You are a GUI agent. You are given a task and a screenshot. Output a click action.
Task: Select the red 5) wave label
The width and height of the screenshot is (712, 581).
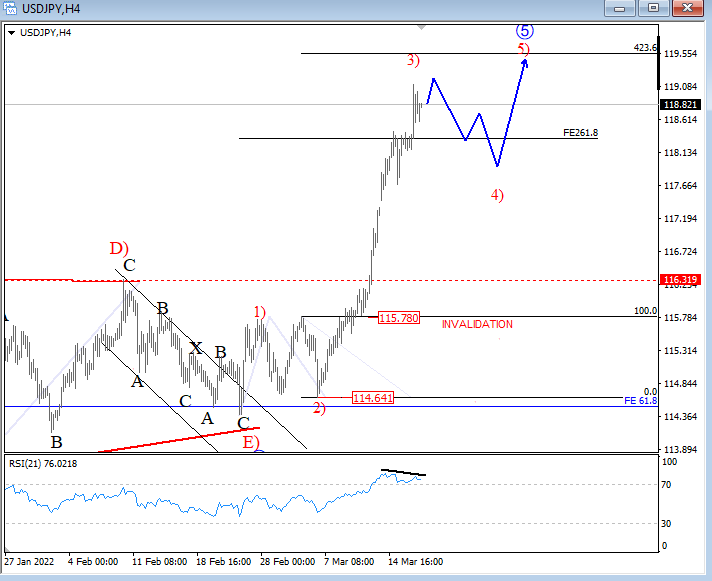(523, 48)
